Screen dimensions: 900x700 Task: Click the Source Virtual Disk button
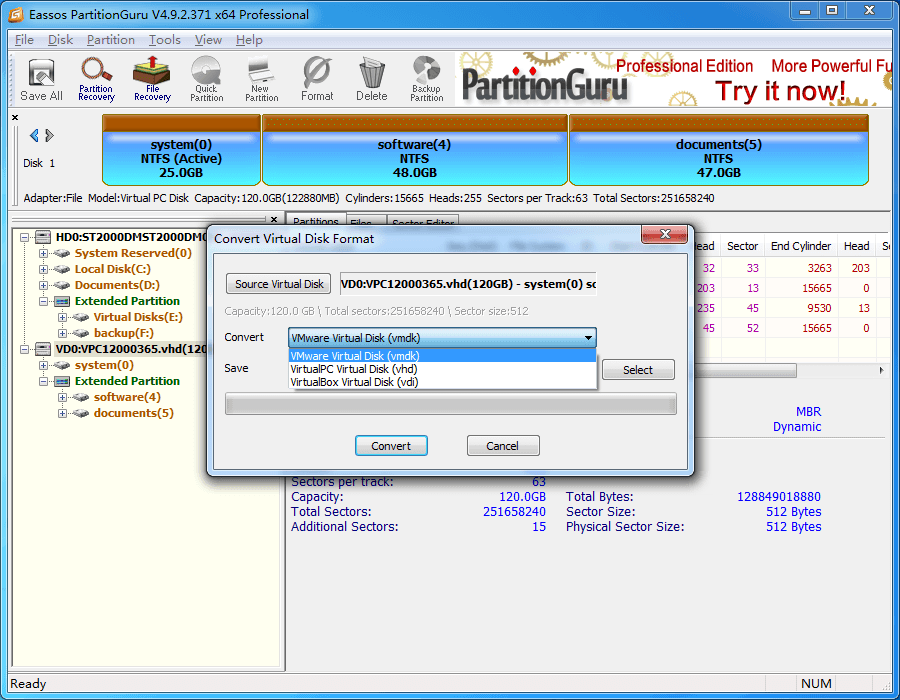point(278,284)
